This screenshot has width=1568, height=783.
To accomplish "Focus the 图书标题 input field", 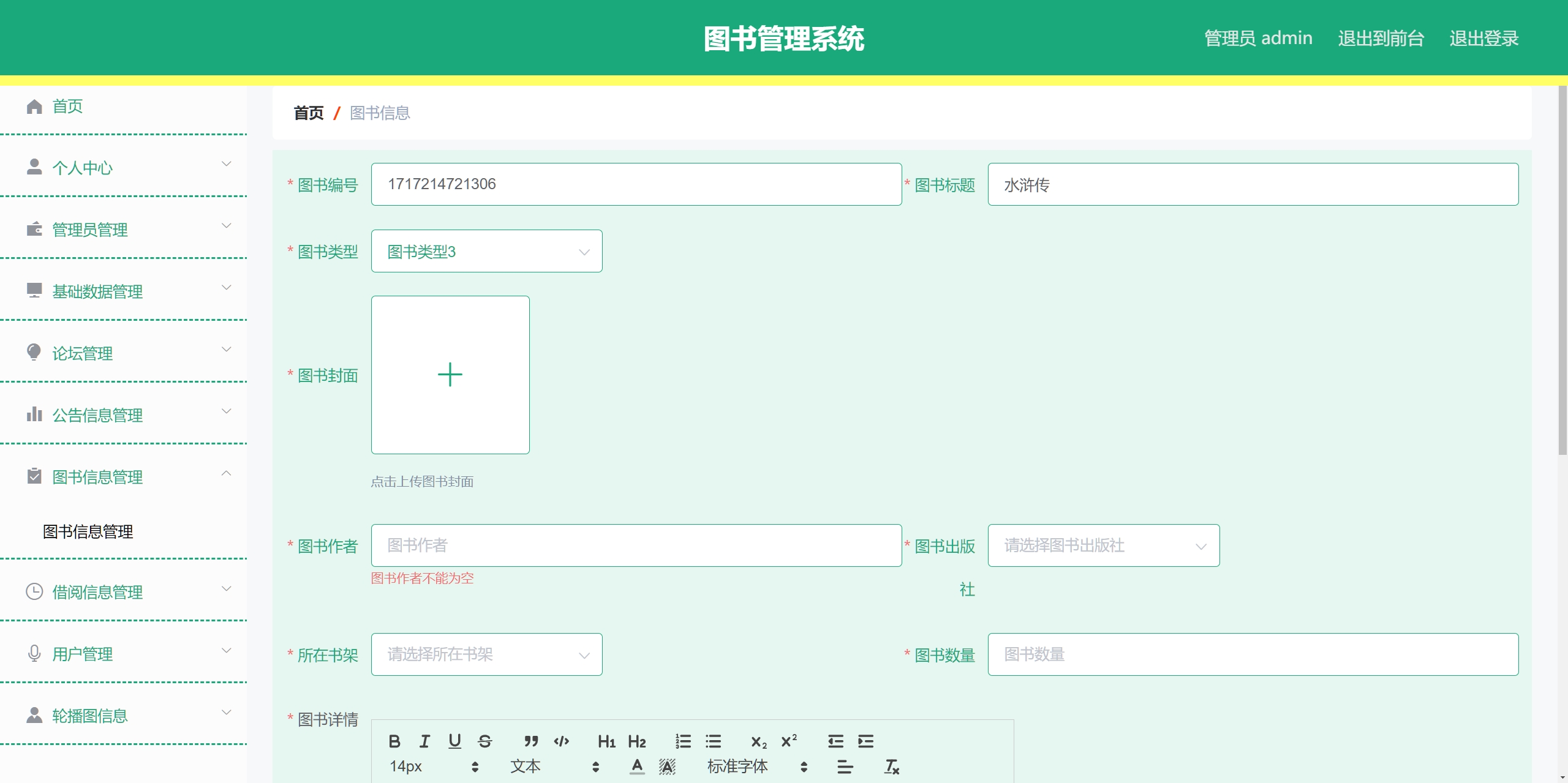I will [x=1253, y=184].
